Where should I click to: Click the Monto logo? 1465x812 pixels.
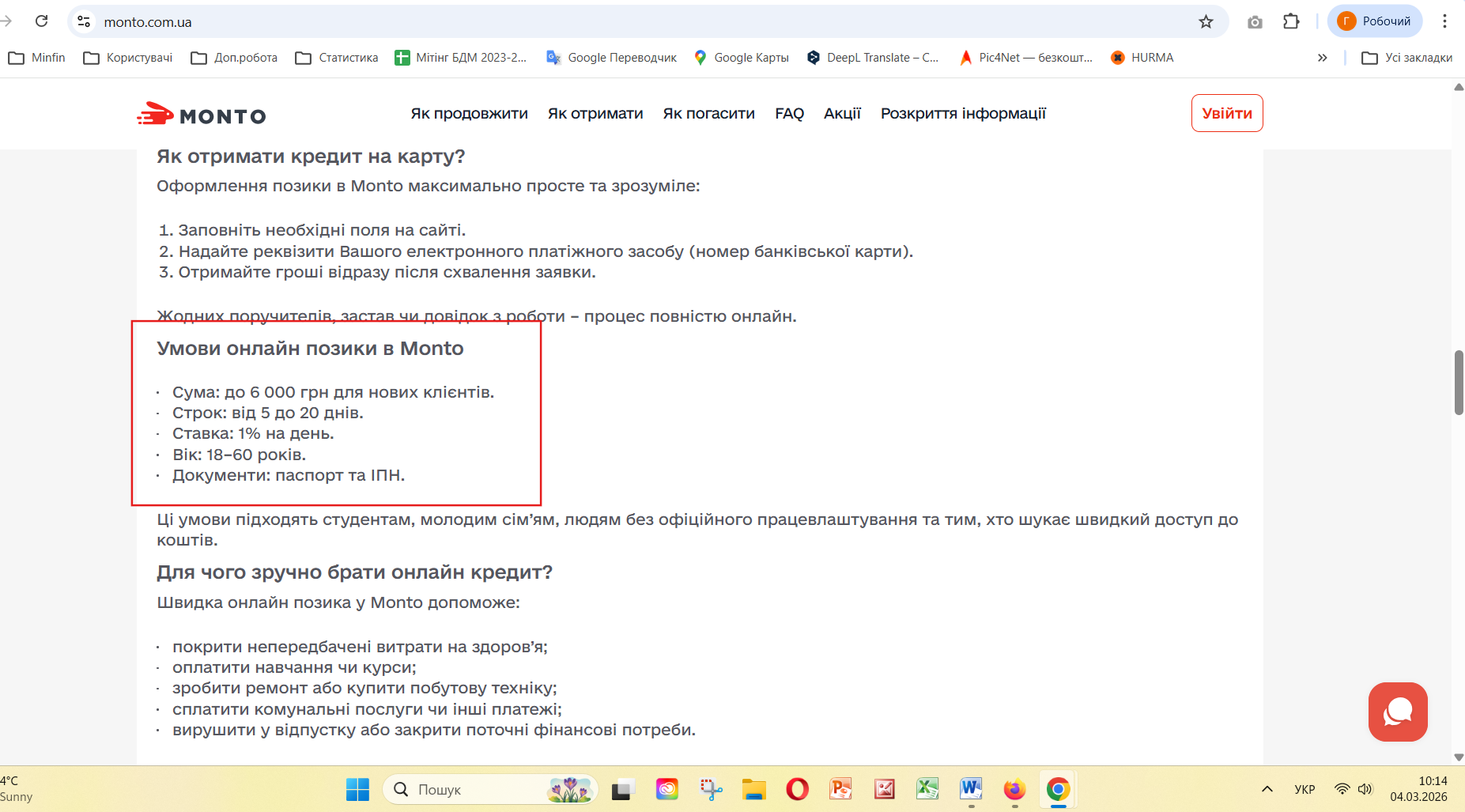202,115
